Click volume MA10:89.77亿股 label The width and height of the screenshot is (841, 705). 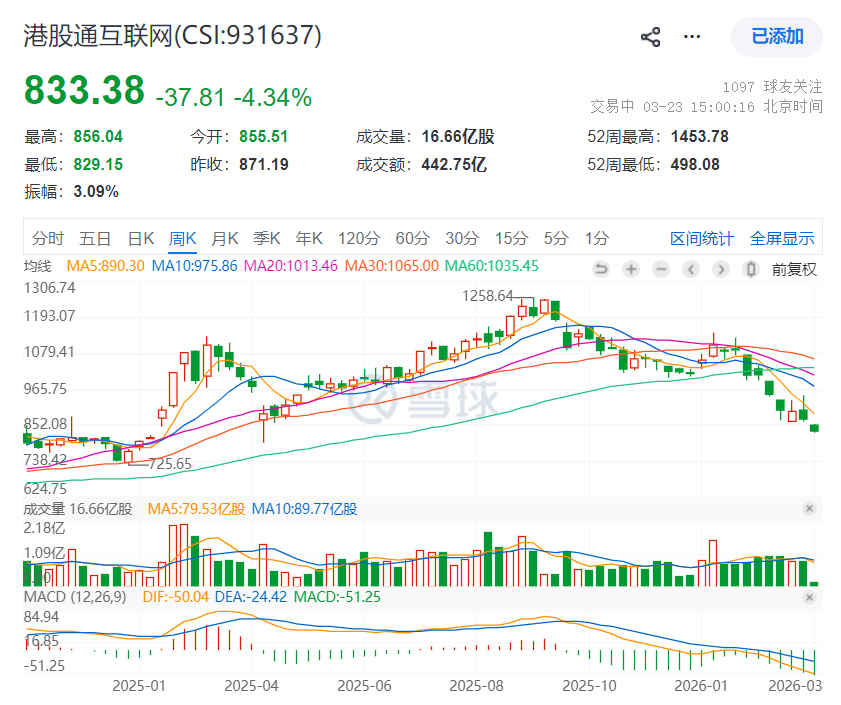pyautogui.click(x=304, y=509)
